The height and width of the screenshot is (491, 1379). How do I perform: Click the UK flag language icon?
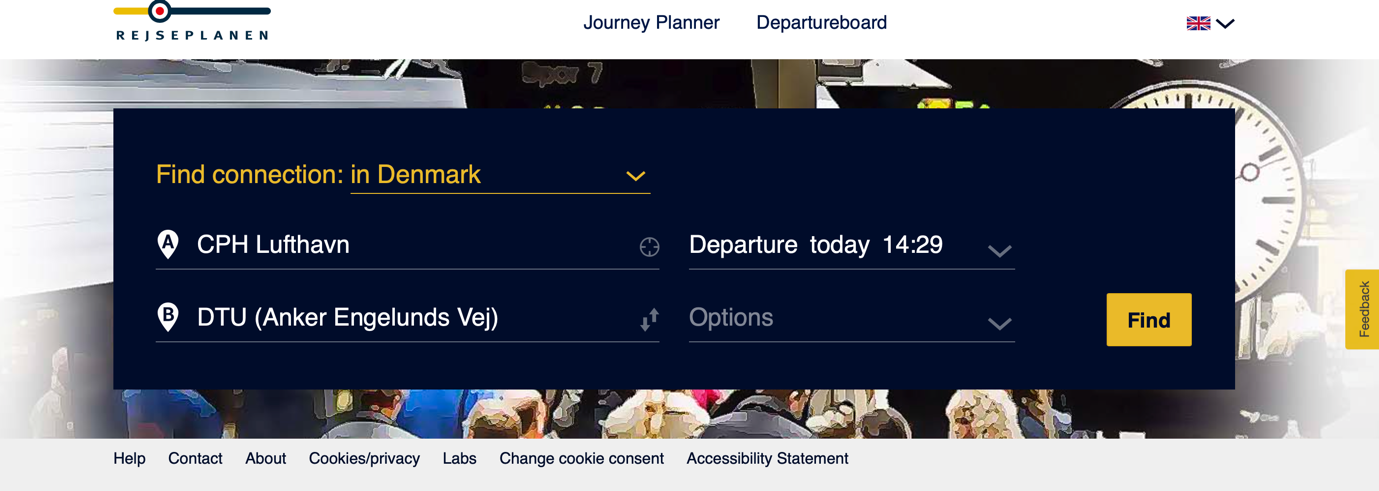pos(1198,23)
